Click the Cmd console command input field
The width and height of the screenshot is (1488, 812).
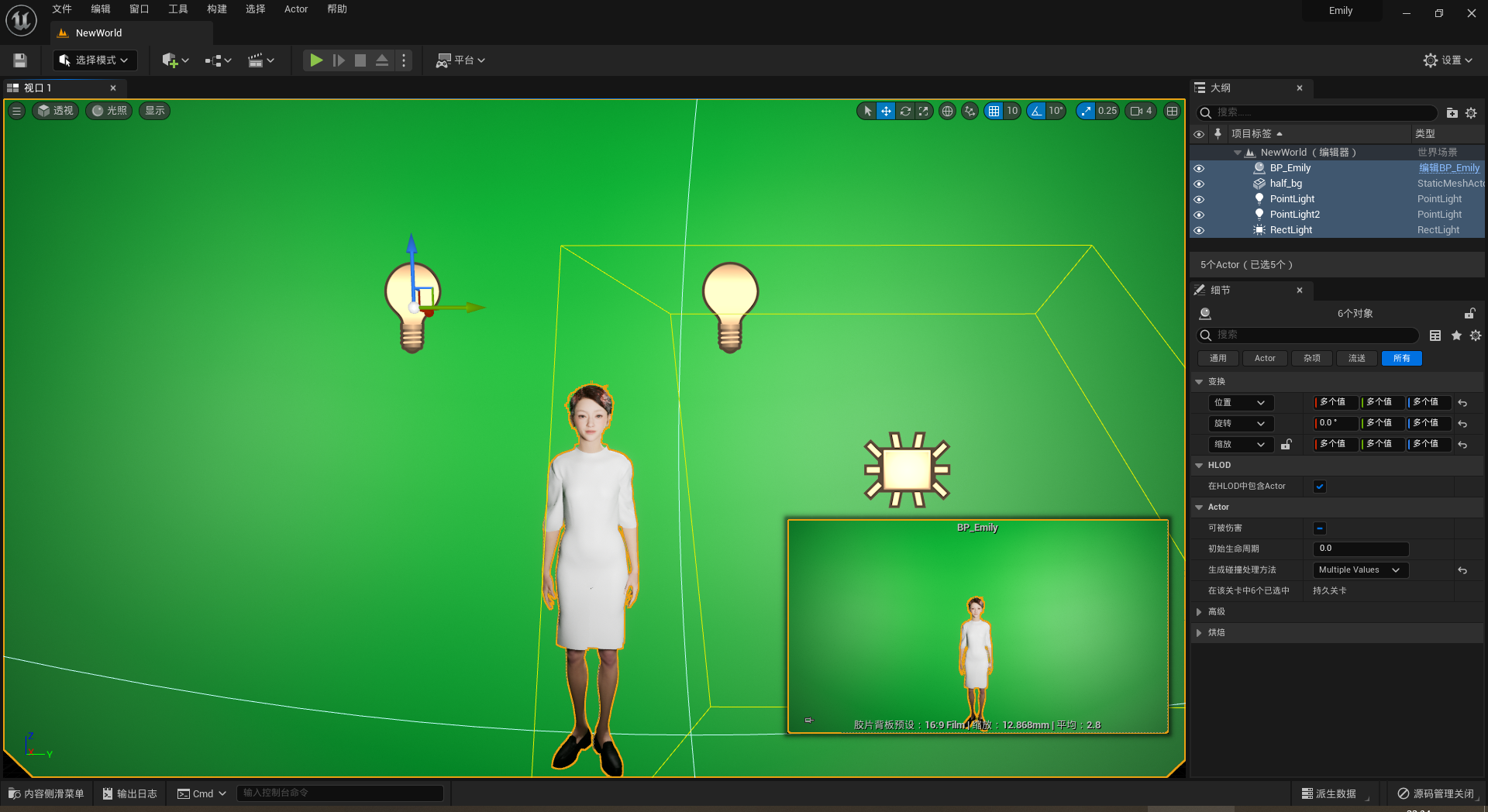339,793
